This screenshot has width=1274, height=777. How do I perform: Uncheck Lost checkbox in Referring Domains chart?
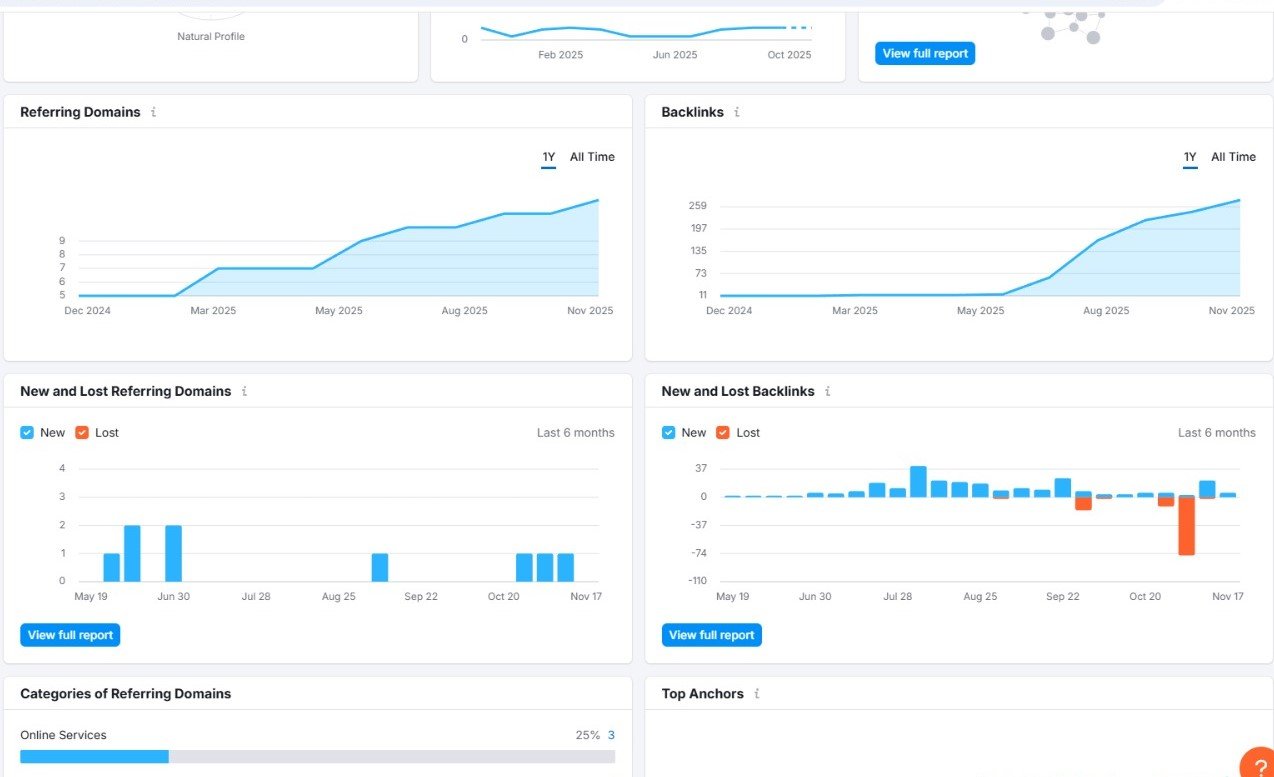pos(82,433)
